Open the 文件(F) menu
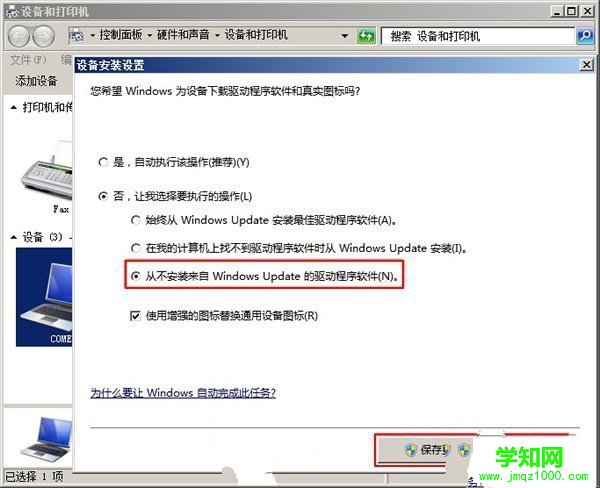This screenshot has height=488, width=600. coord(28,60)
